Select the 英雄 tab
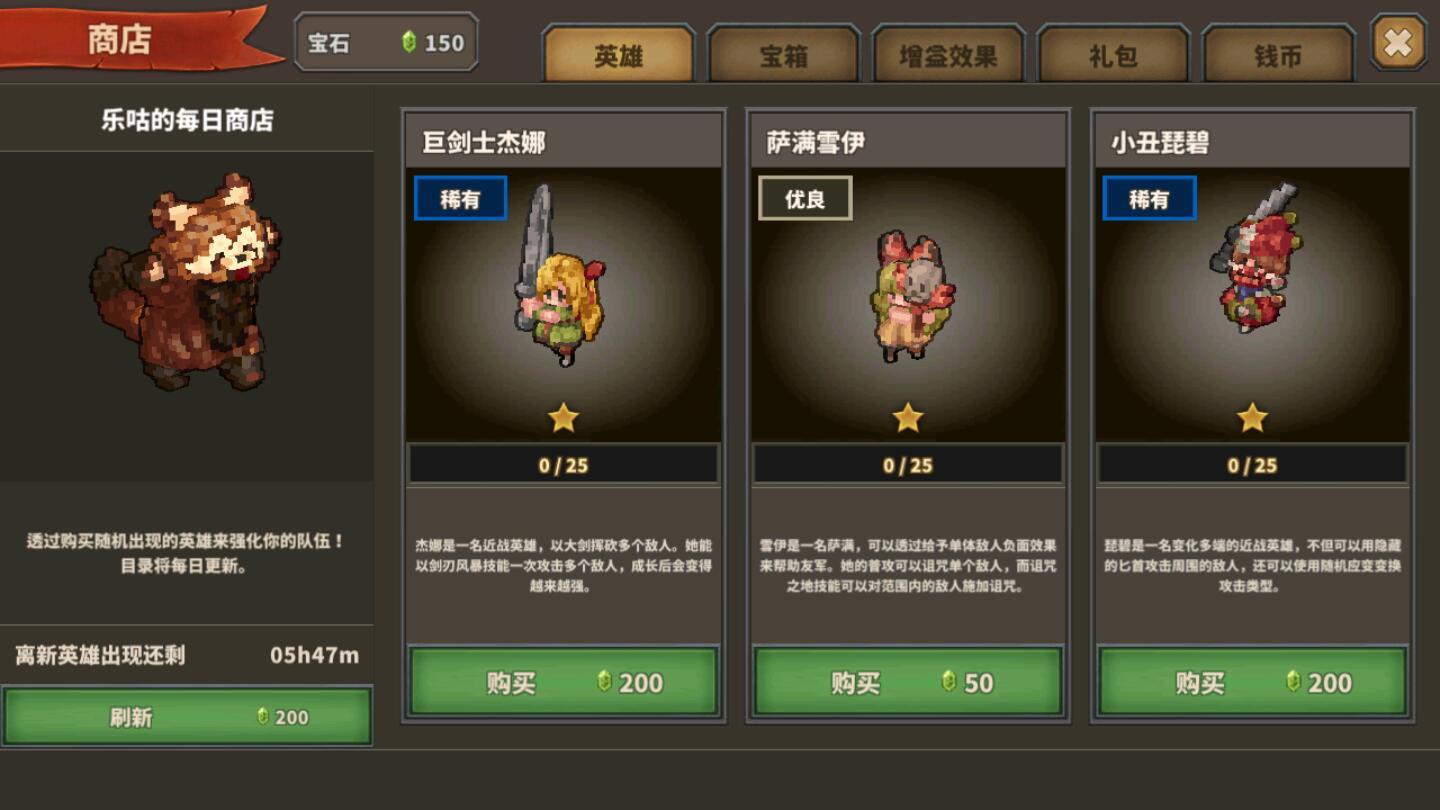 [619, 55]
